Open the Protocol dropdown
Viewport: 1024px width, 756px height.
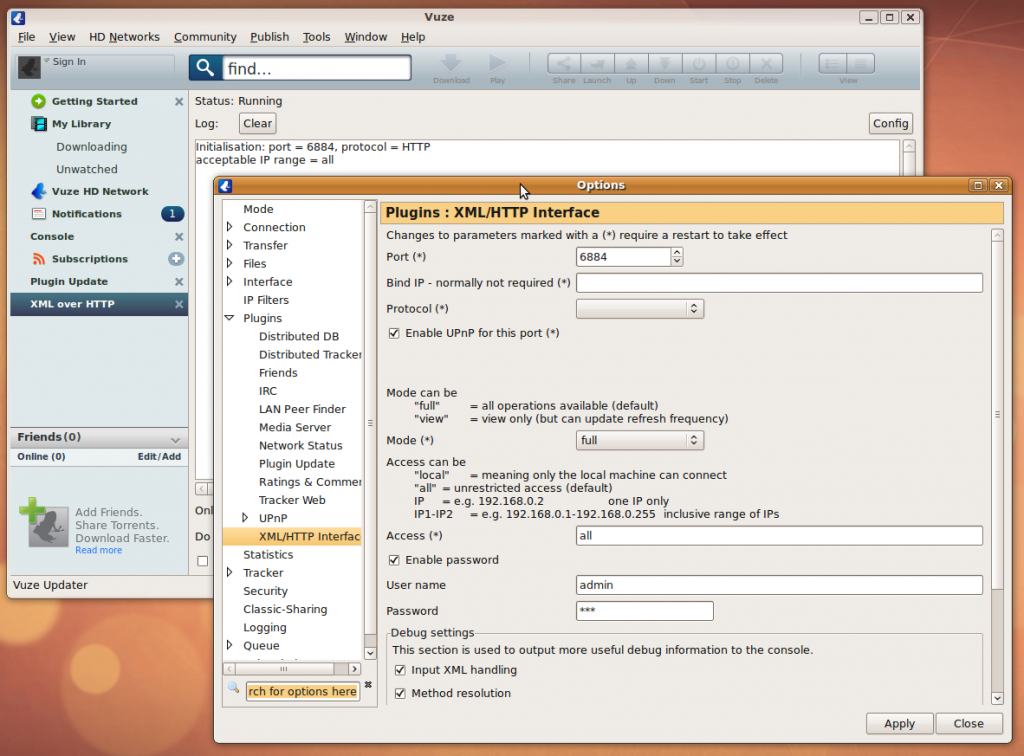(640, 309)
